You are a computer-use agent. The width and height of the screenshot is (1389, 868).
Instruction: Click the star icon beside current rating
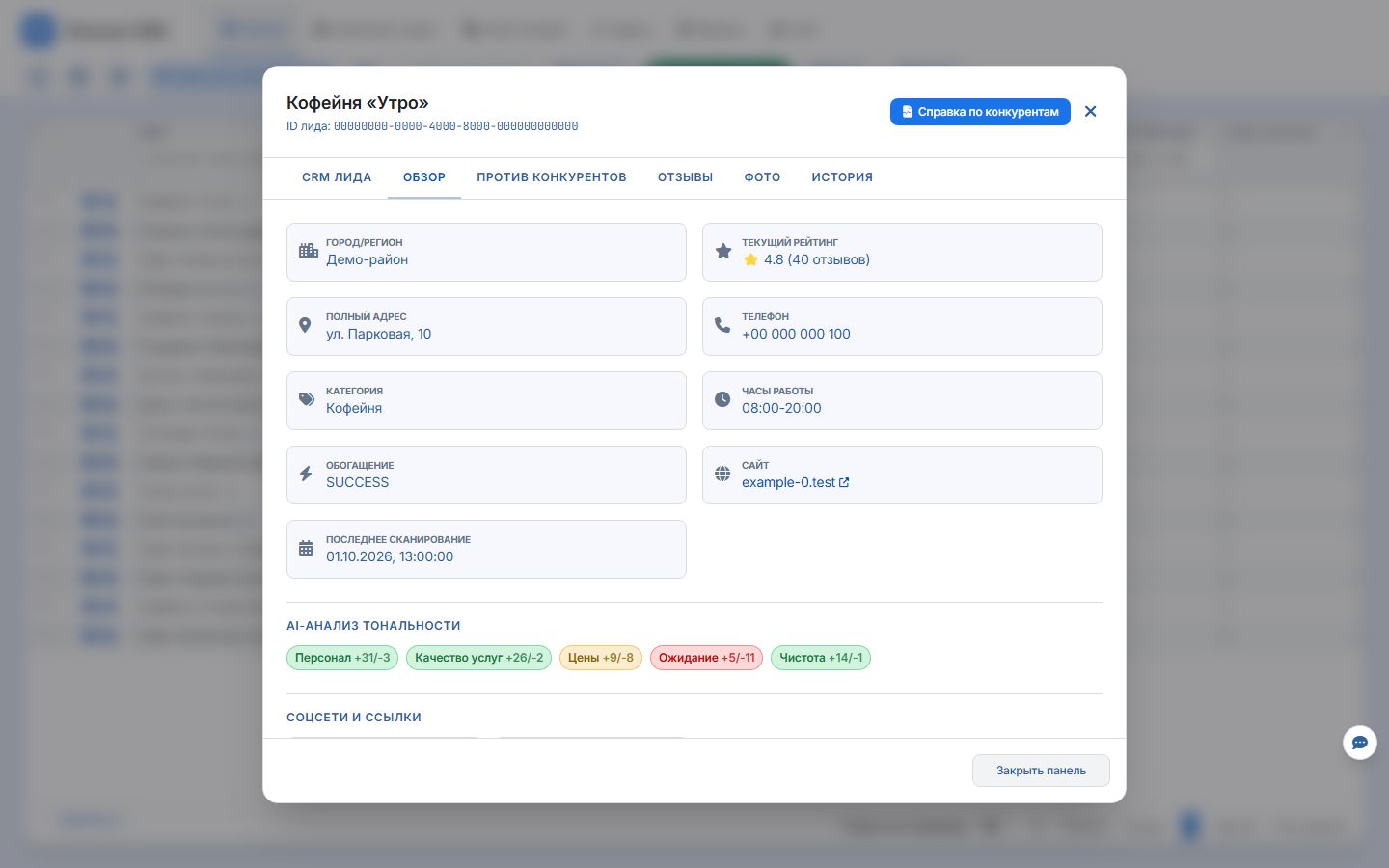click(723, 251)
